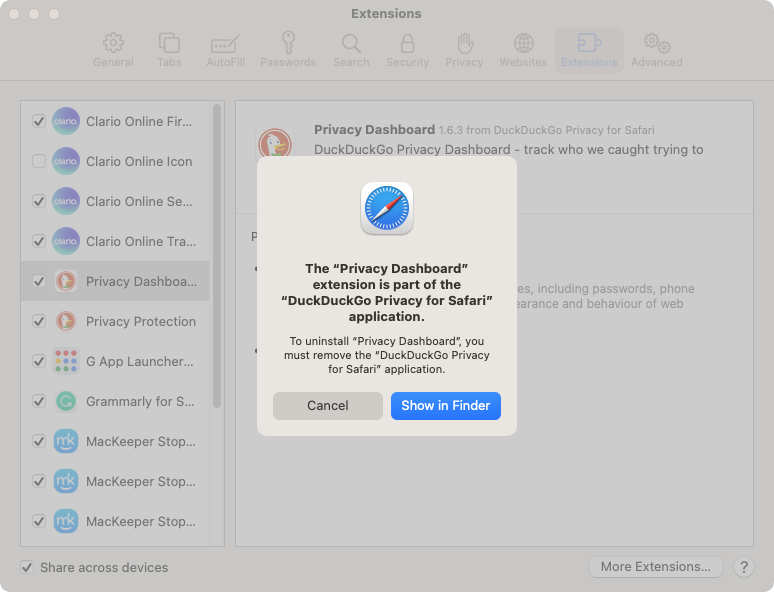The width and height of the screenshot is (774, 592).
Task: Click the DuckDuckGo logo in detail pane
Action: (x=275, y=142)
